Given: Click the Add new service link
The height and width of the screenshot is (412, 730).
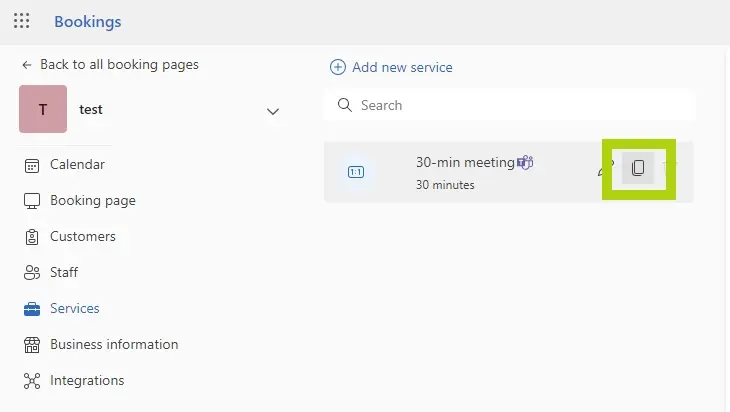Looking at the screenshot, I should pos(402,67).
